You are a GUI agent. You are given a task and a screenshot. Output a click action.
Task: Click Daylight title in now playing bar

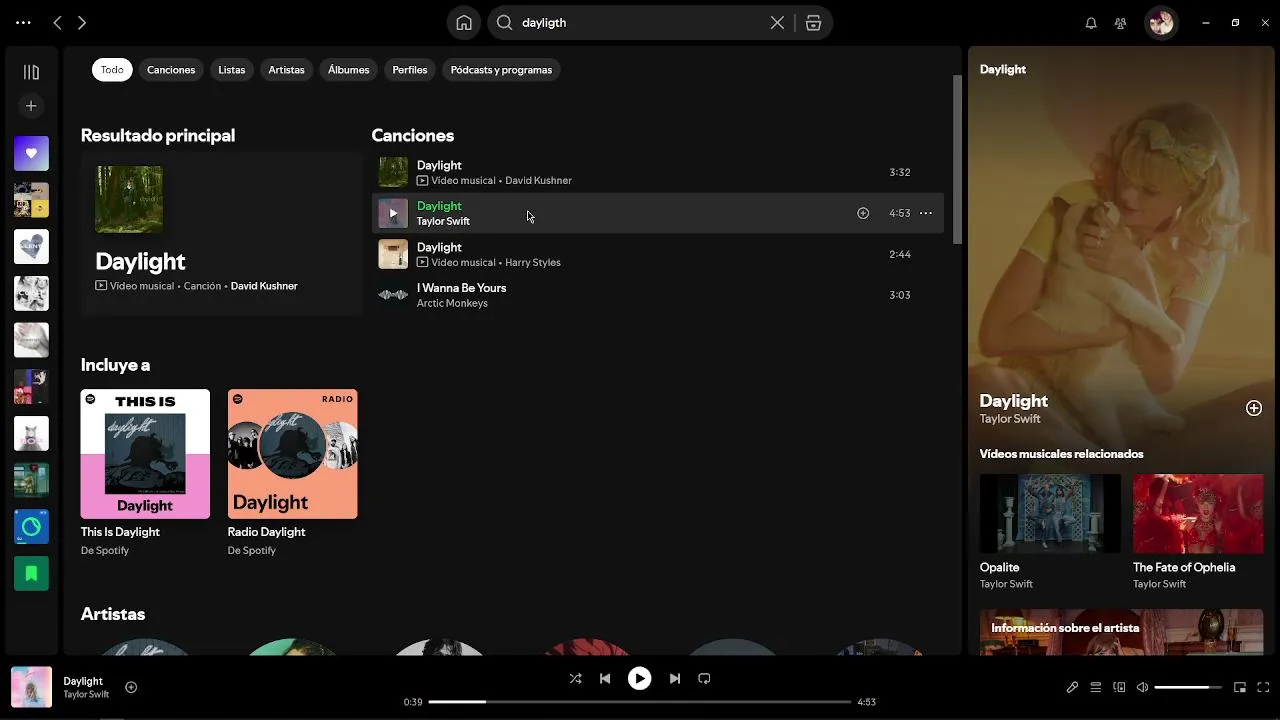pos(83,681)
